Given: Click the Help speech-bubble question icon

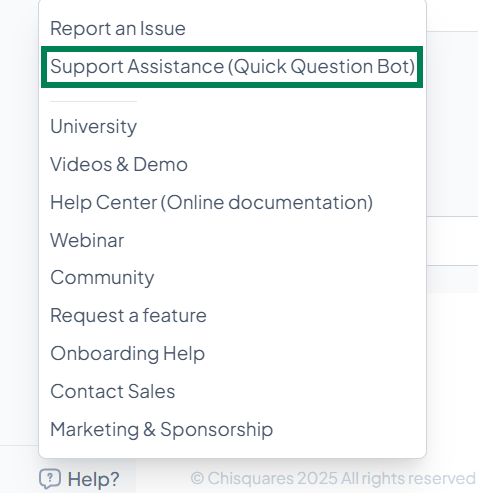Looking at the screenshot, I should click(x=50, y=479).
